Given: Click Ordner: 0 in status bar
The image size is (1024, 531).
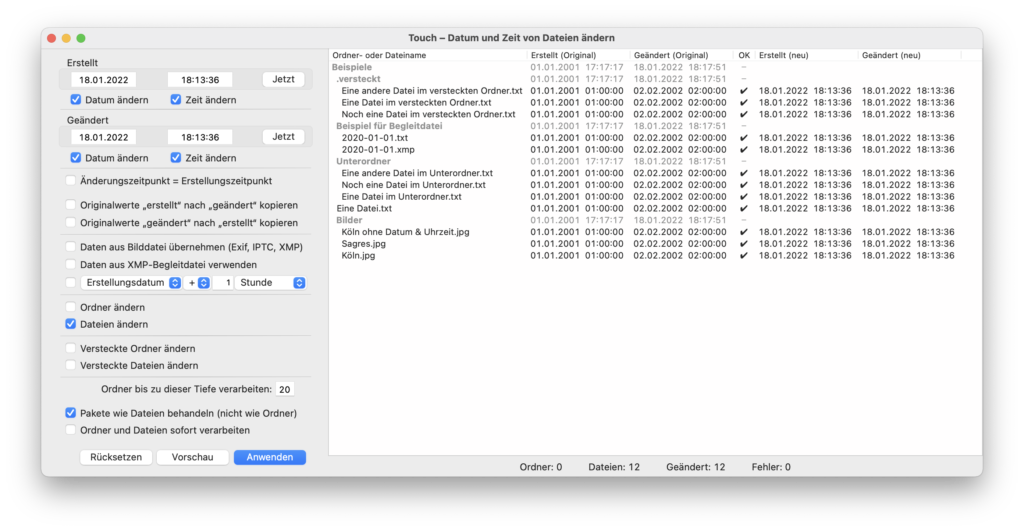Looking at the screenshot, I should (541, 467).
